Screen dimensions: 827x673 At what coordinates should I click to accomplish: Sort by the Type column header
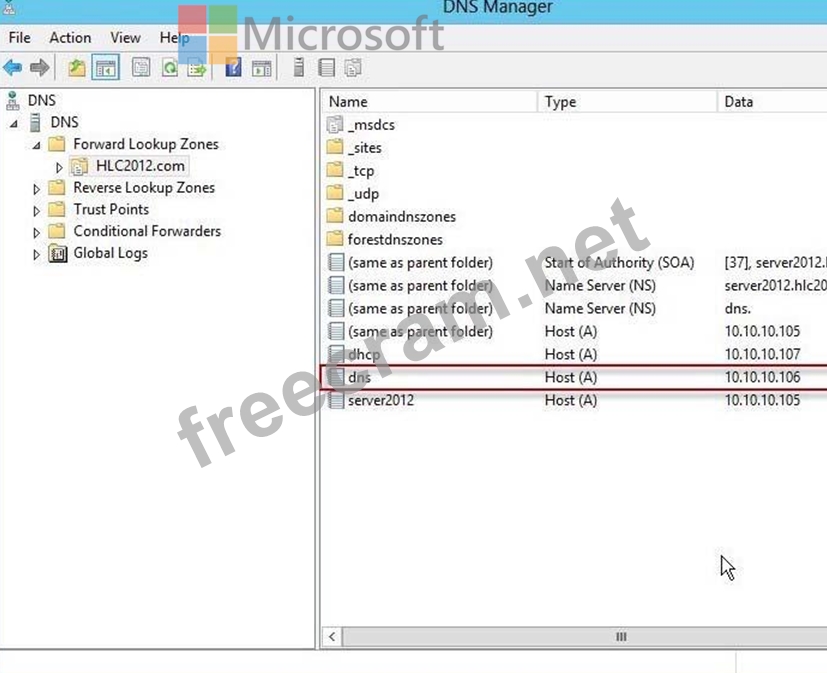(627, 102)
